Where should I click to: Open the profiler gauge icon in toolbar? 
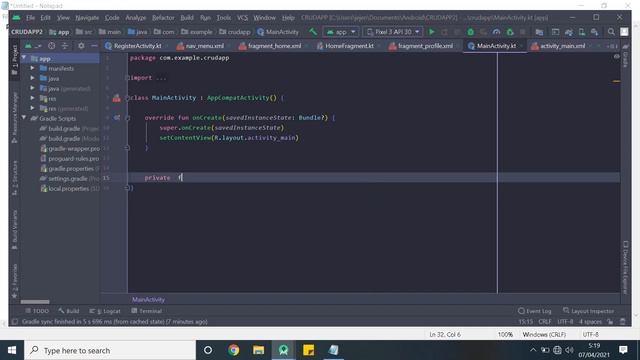(x=496, y=31)
